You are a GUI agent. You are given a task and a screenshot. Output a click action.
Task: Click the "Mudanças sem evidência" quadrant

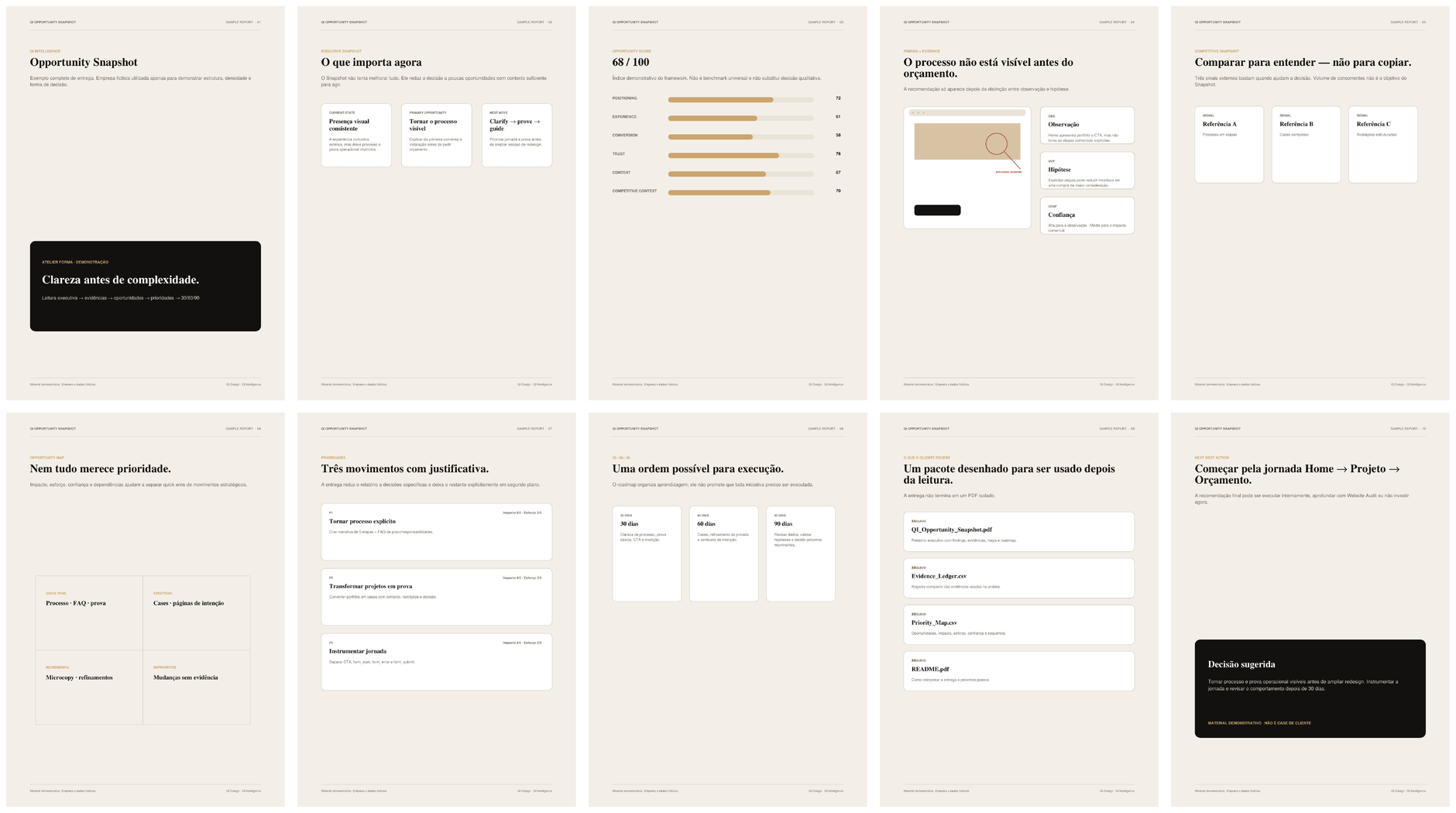pos(197,687)
